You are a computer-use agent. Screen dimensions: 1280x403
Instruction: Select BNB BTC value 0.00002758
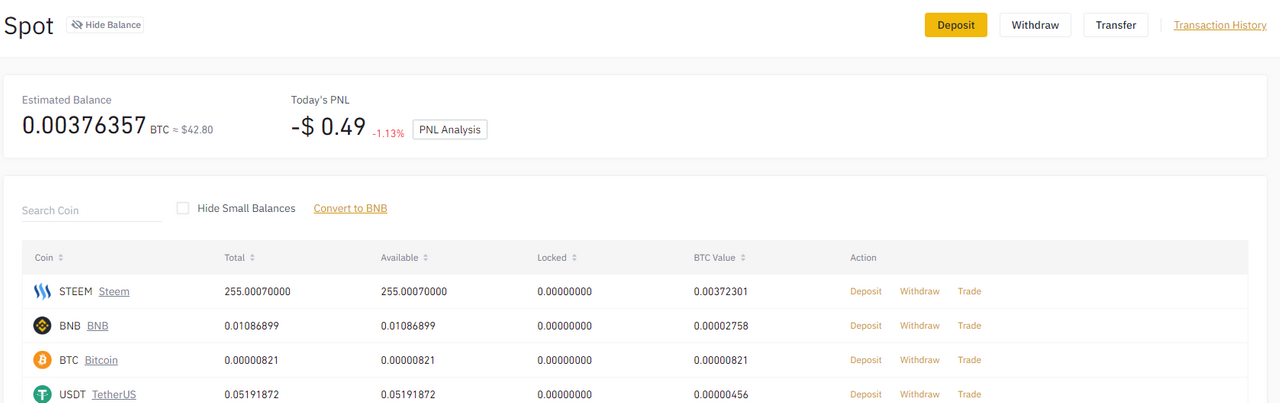[722, 326]
